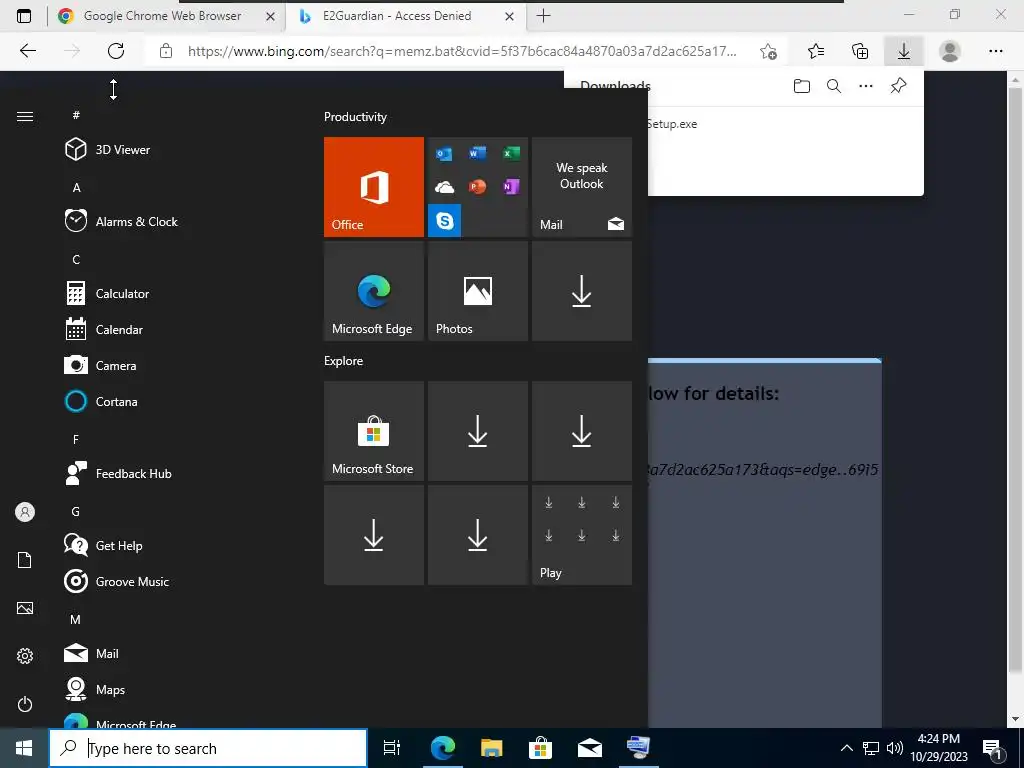Image resolution: width=1024 pixels, height=768 pixels.
Task: Open the Photos tile
Action: click(477, 291)
